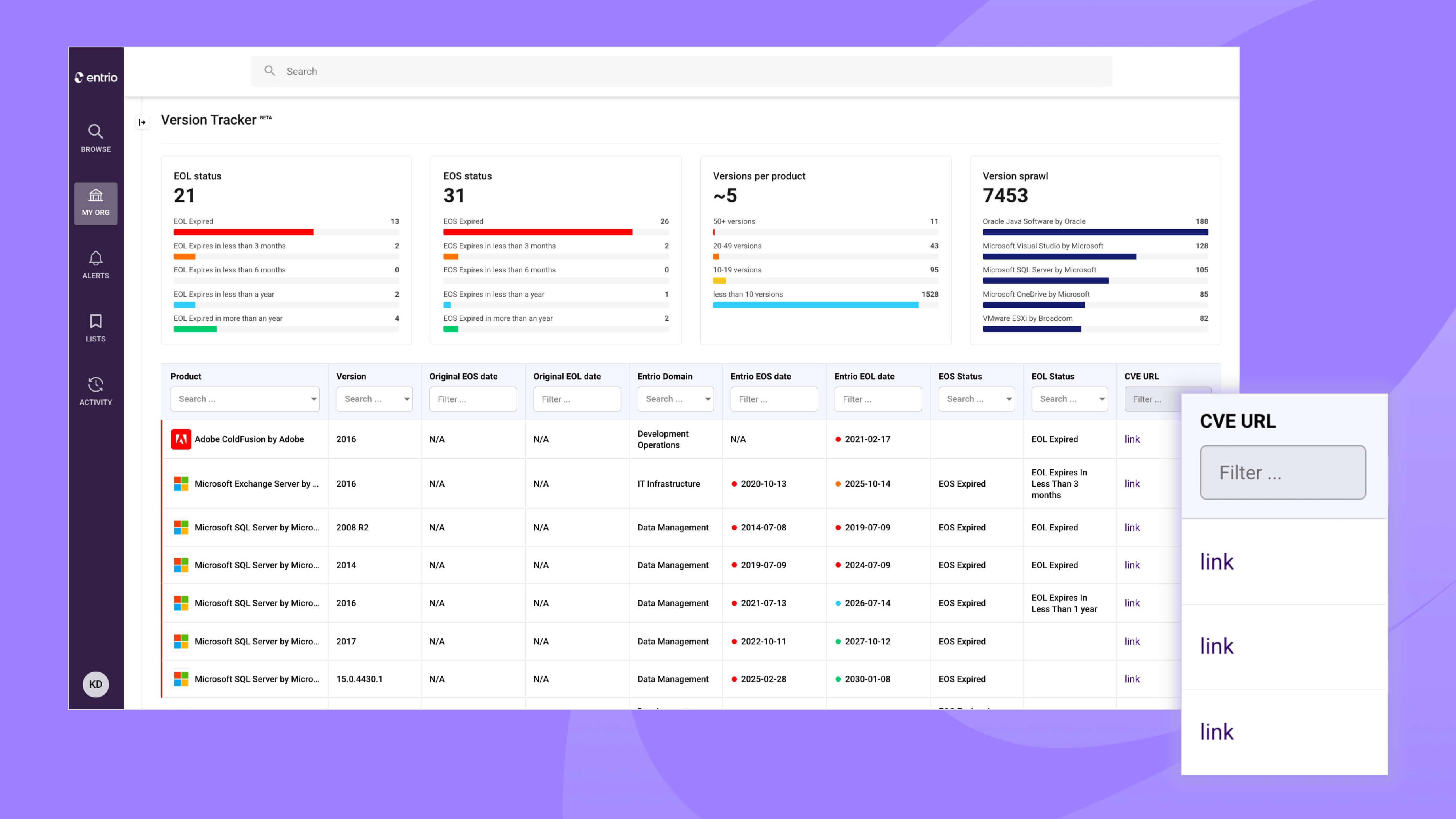Click the logo for SQL Server 2008 R2
Screen dimensions: 1456x819
181,527
